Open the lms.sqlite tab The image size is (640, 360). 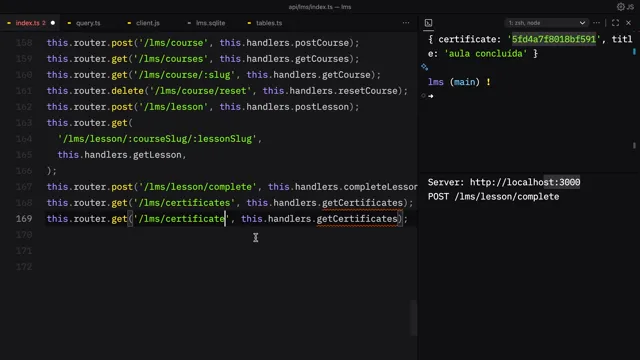click(210, 23)
